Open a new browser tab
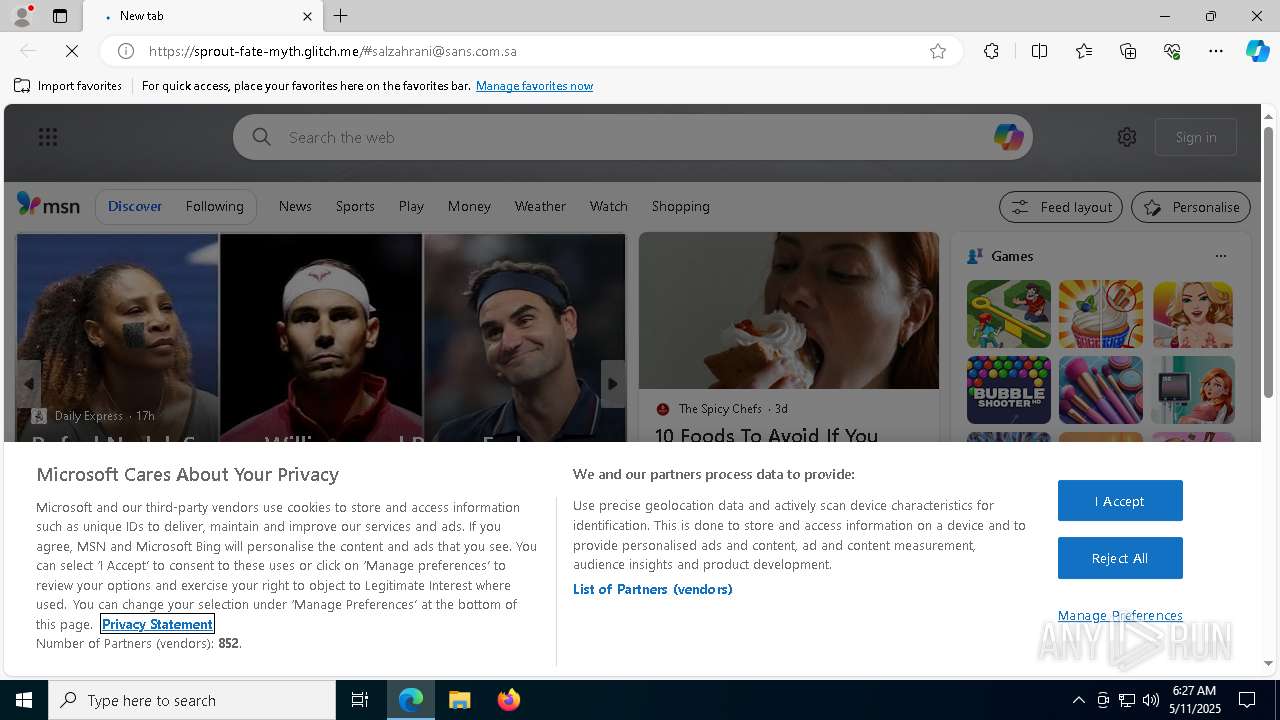1280x720 pixels. [341, 16]
